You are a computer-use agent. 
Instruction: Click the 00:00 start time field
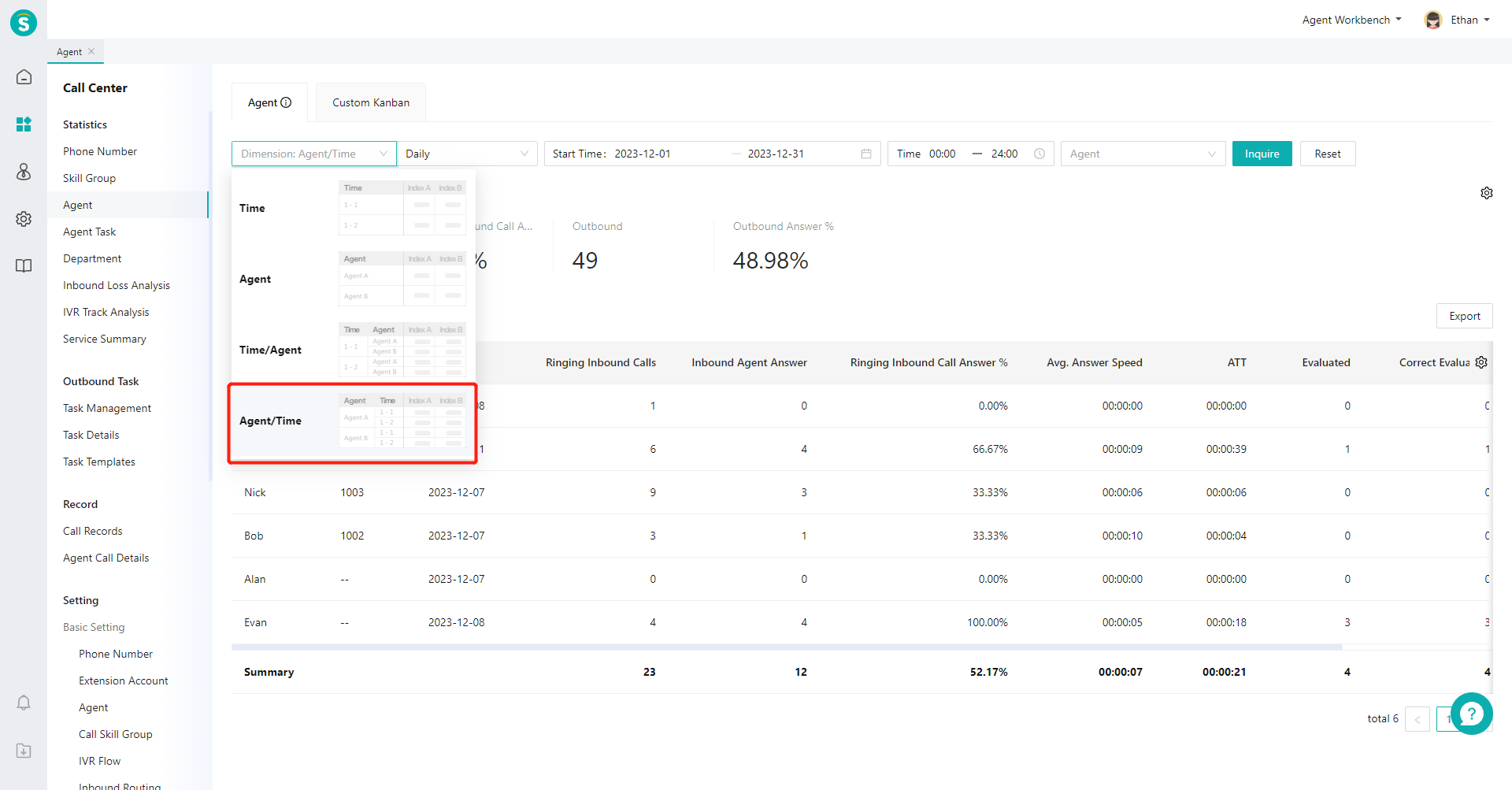coord(943,154)
